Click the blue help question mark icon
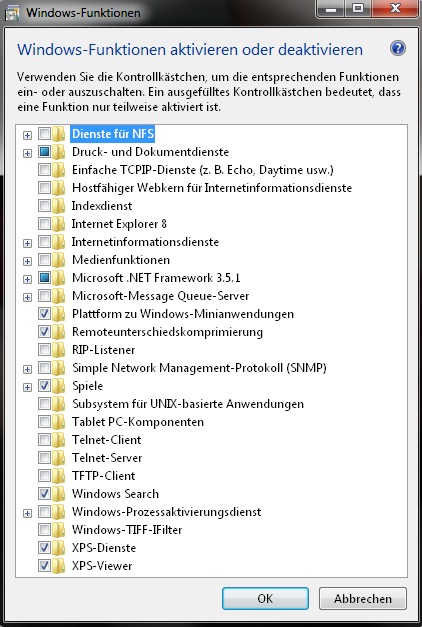Screen dimensions: 422x627 (x=398, y=48)
